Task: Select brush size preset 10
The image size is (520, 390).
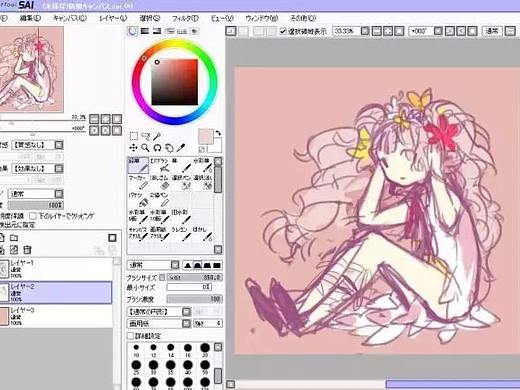Action: (x=136, y=351)
